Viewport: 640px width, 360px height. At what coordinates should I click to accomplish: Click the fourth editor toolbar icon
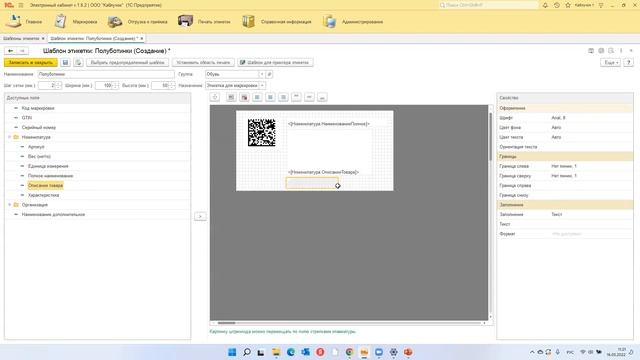[257, 97]
